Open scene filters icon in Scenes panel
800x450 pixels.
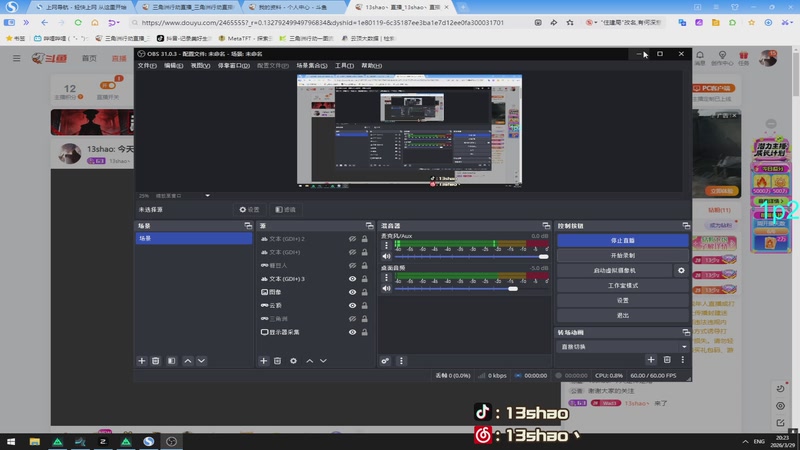pos(171,361)
